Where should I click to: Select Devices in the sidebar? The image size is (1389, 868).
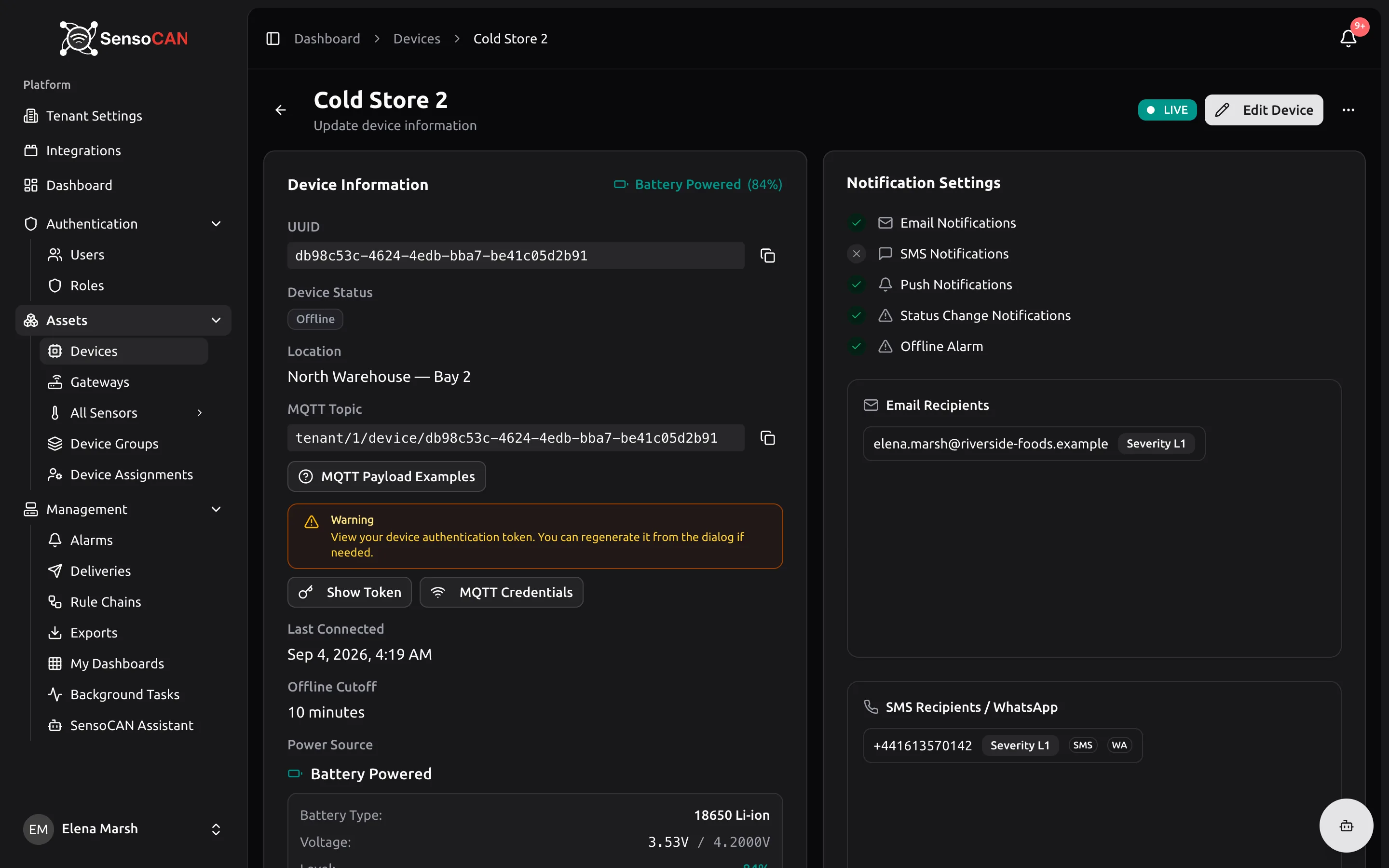point(123,352)
